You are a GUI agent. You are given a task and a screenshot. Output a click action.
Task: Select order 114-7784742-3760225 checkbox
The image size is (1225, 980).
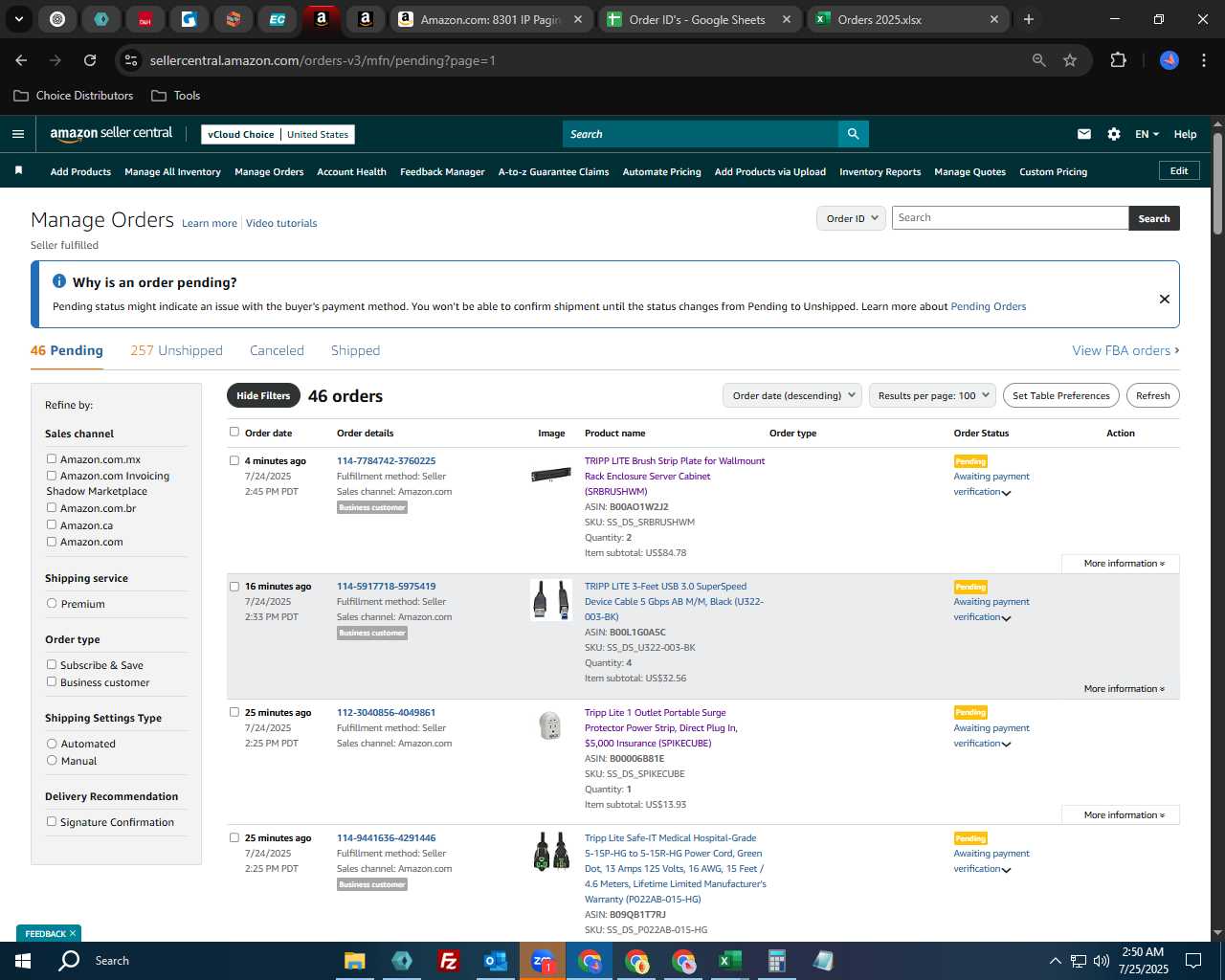point(234,460)
